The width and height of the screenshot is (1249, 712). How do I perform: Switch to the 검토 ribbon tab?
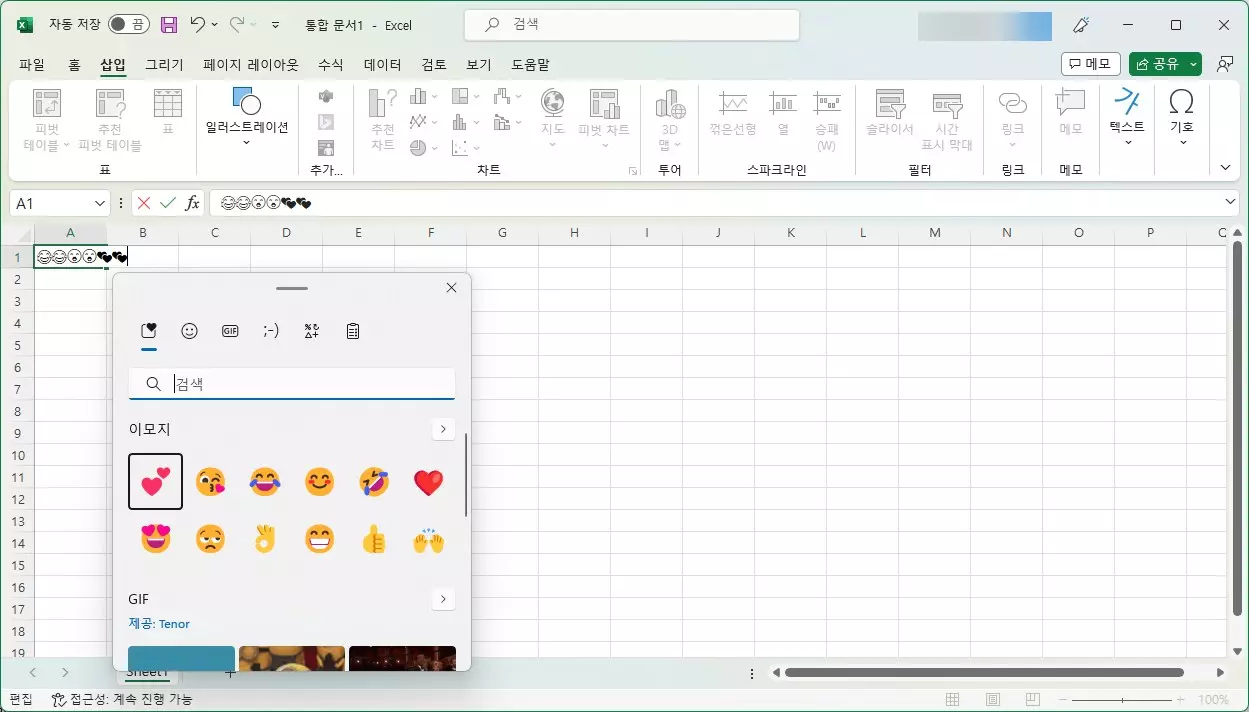434,64
